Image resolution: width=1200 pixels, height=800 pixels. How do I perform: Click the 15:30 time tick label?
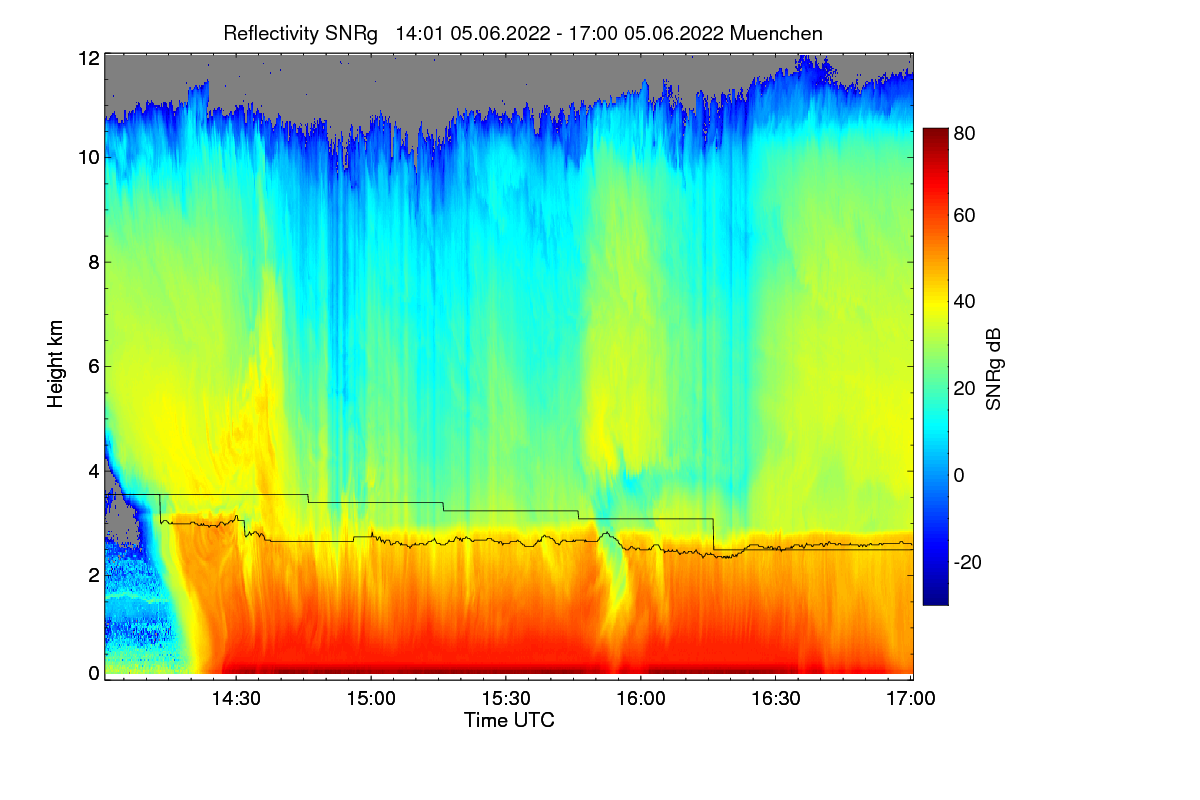click(506, 699)
